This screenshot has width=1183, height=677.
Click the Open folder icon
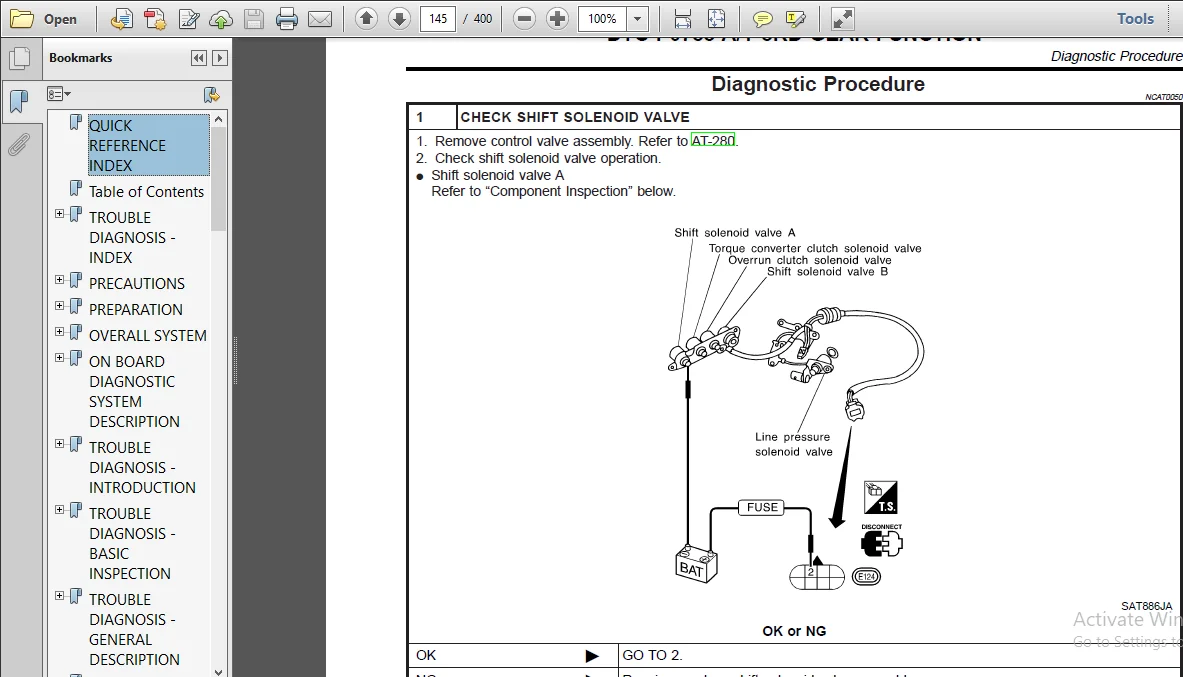(x=22, y=19)
